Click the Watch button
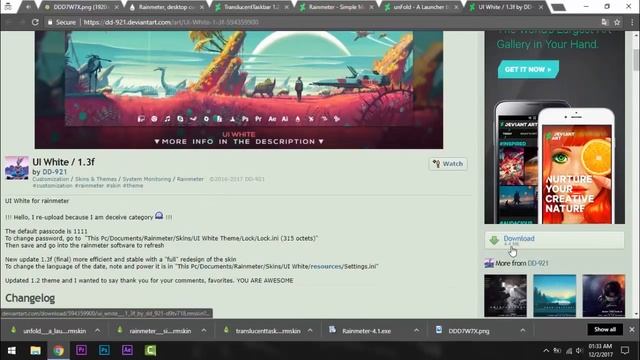The height and width of the screenshot is (360, 640). point(448,164)
